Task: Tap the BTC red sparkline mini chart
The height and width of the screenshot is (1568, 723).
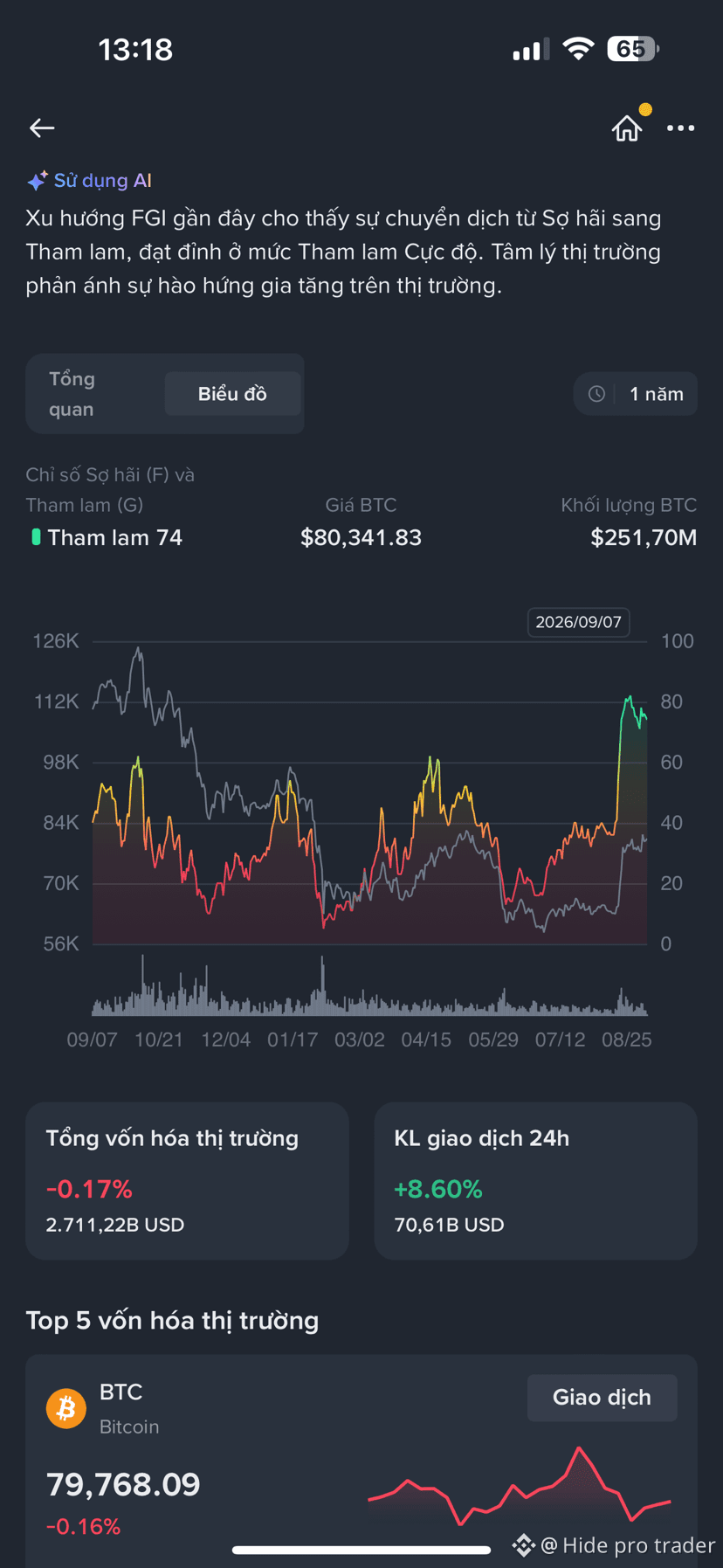Action: pyautogui.click(x=520, y=1487)
